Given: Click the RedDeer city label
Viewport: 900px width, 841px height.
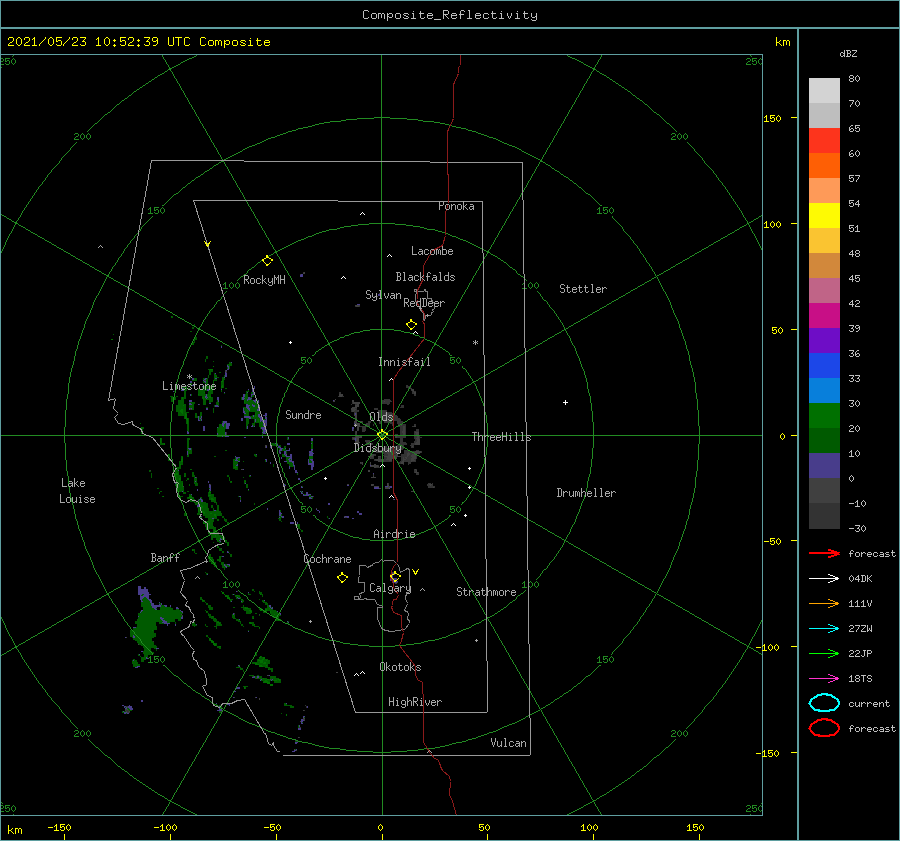Looking at the screenshot, I should tap(424, 303).
